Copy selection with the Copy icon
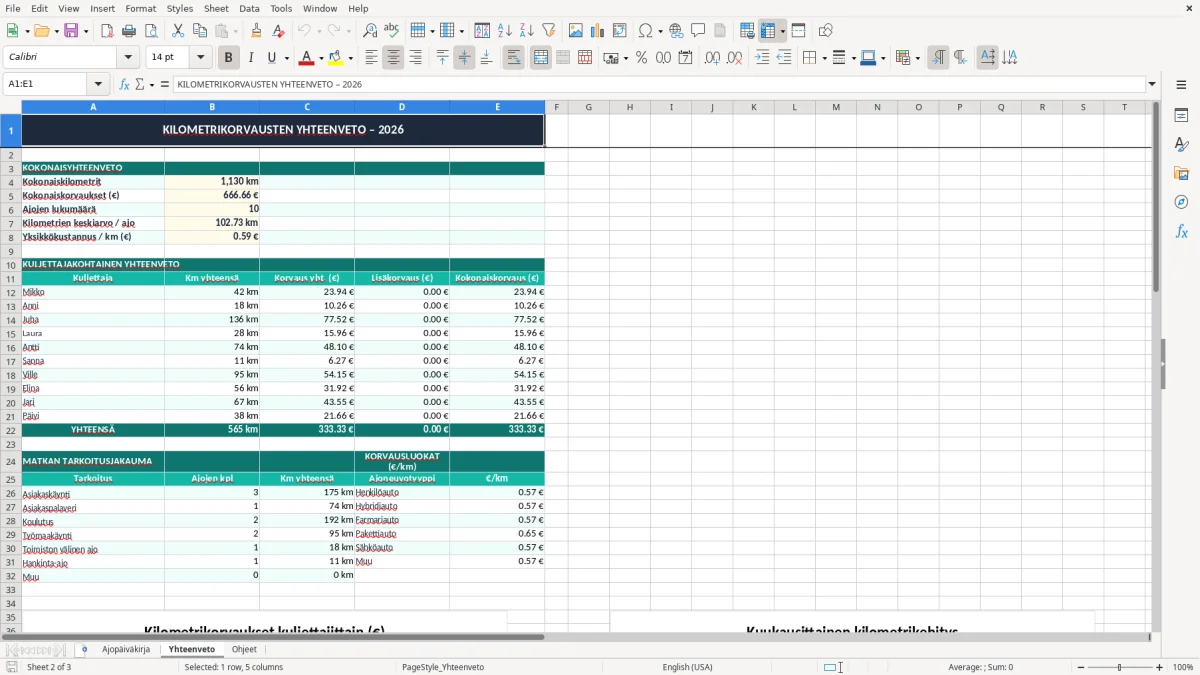1200x675 pixels. [x=200, y=31]
